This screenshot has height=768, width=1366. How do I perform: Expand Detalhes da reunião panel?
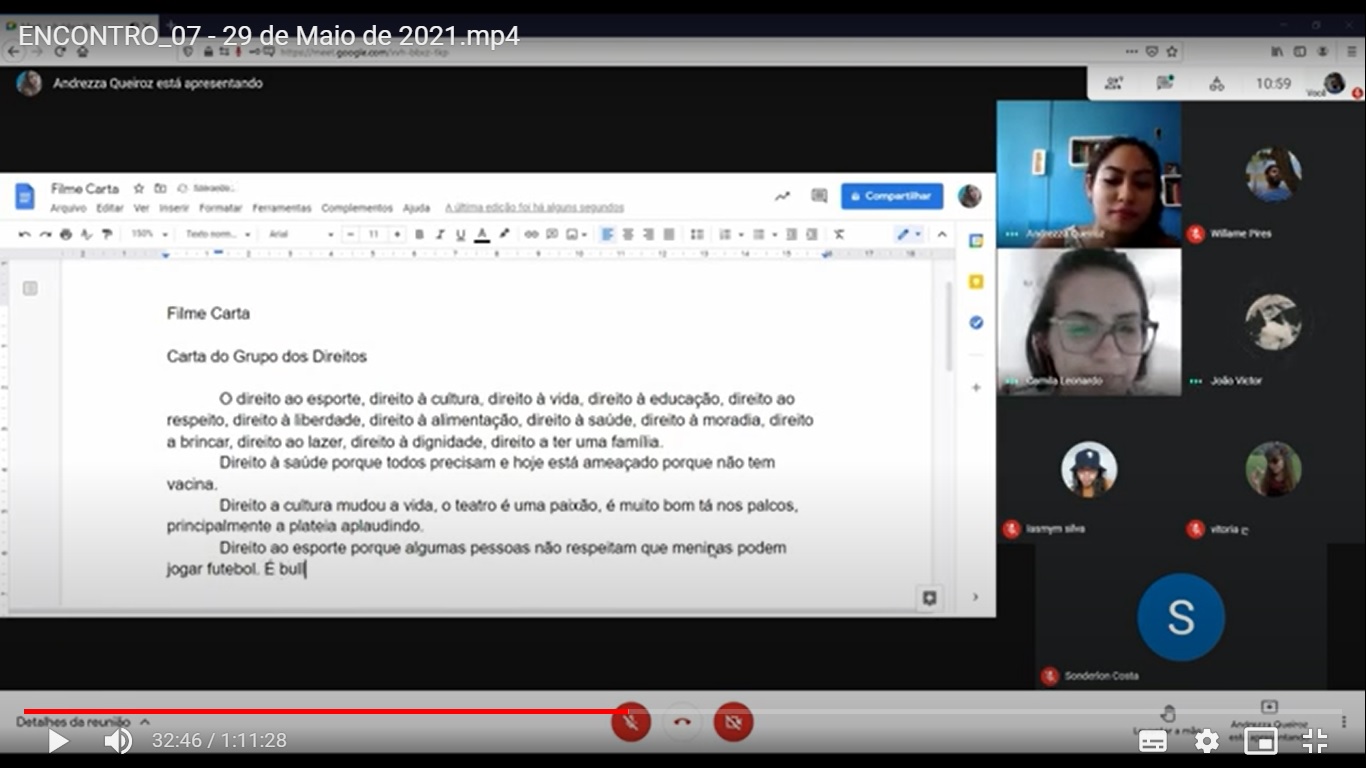click(x=82, y=721)
